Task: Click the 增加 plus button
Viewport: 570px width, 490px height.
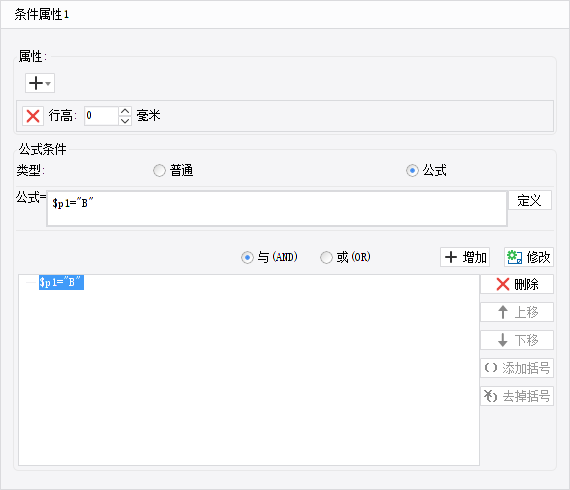Action: pyautogui.click(x=465, y=257)
